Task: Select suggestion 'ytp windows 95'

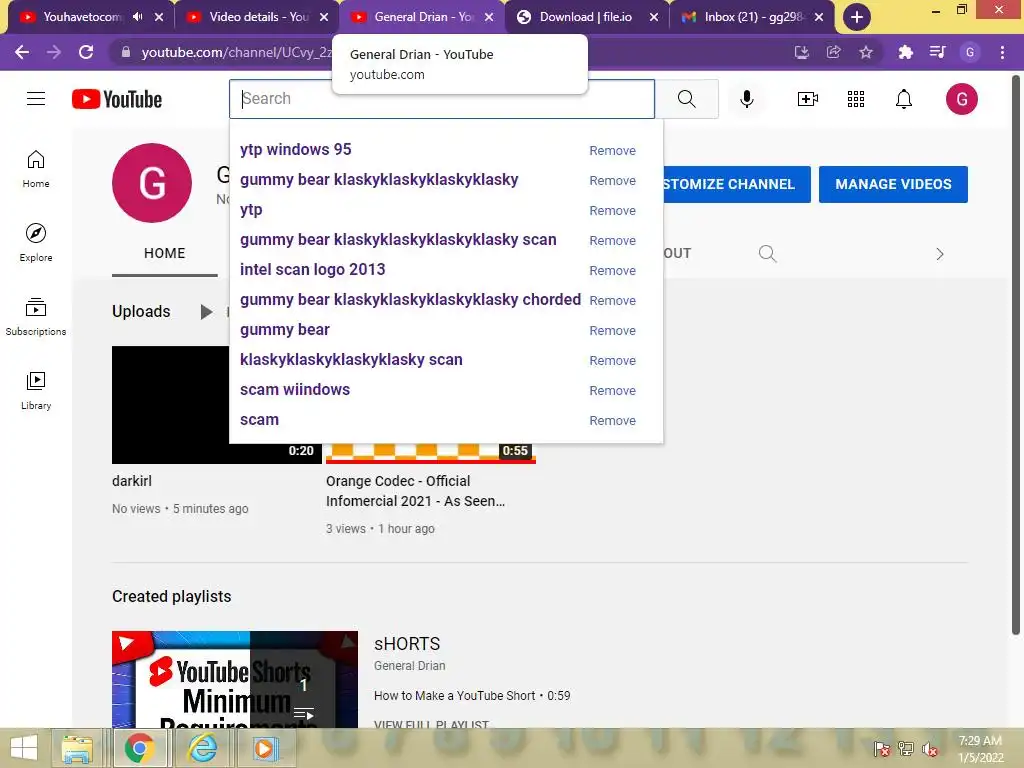Action: pyautogui.click(x=295, y=150)
